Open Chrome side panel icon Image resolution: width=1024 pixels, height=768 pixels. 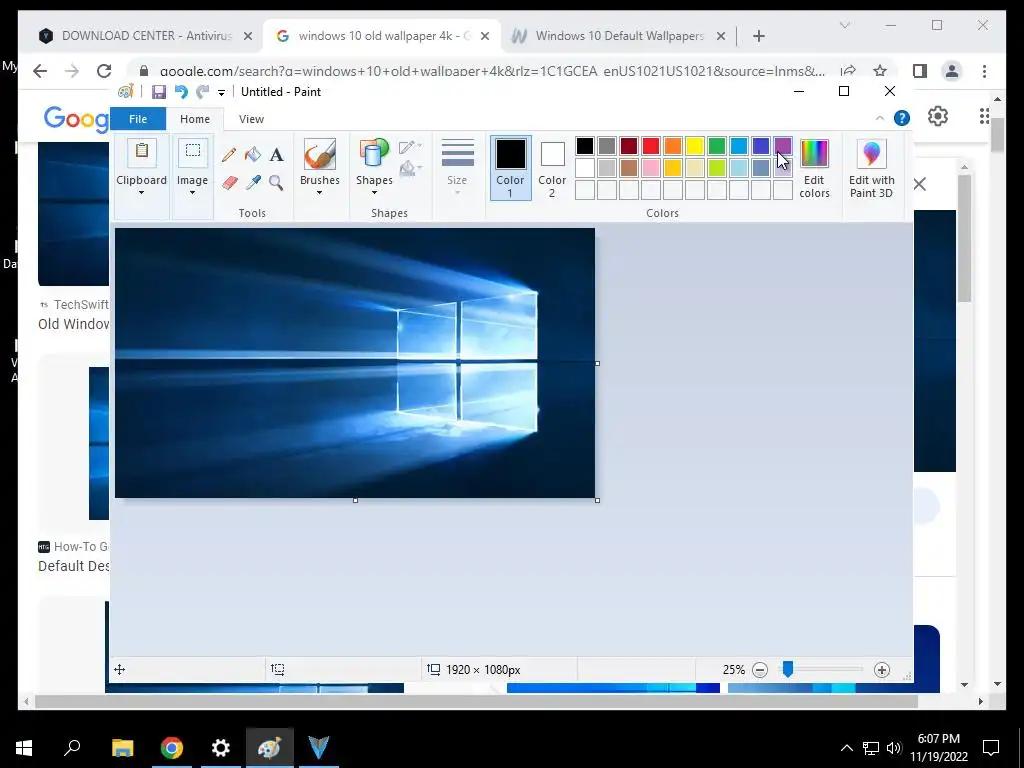(920, 71)
